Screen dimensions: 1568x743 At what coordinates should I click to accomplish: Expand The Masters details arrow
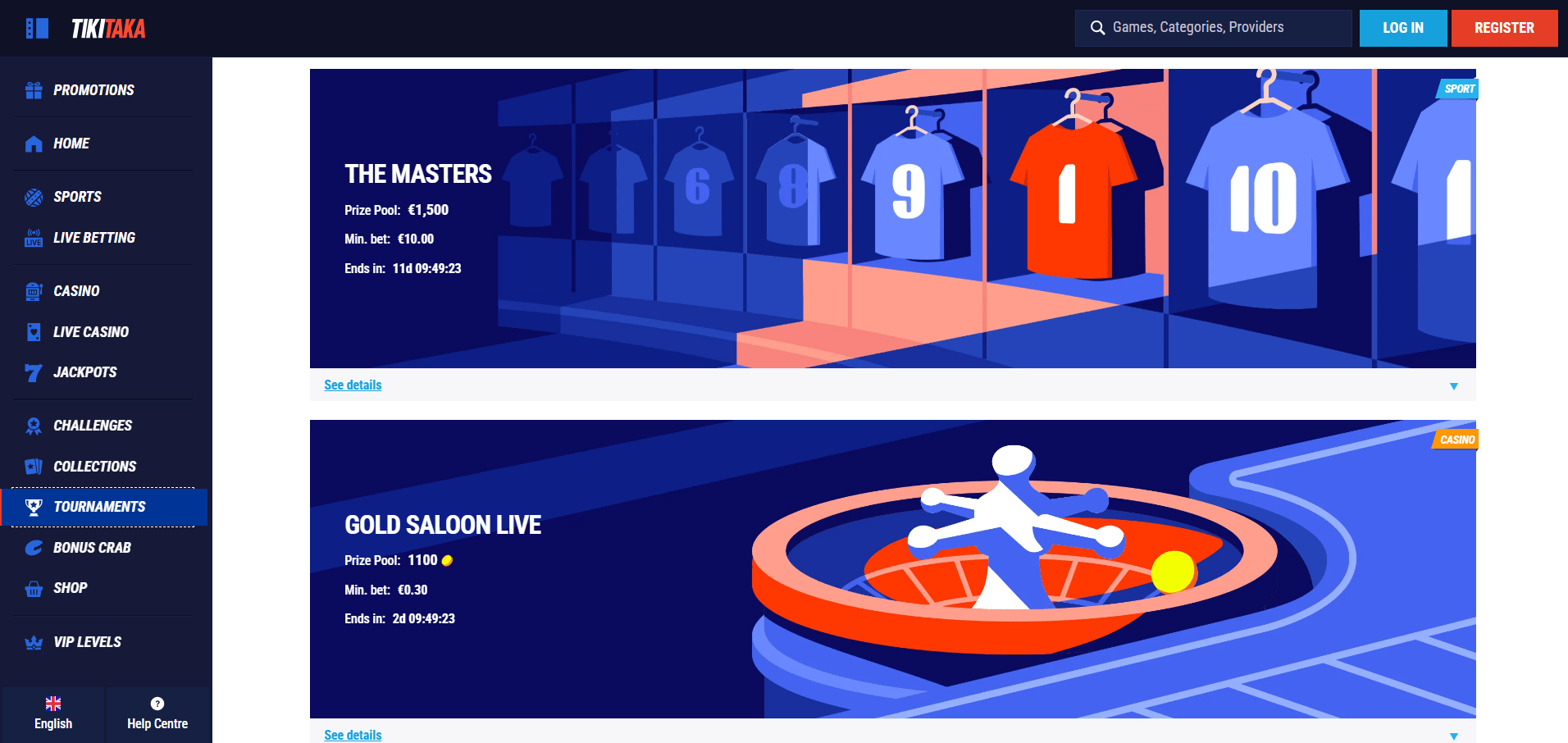pos(1454,386)
